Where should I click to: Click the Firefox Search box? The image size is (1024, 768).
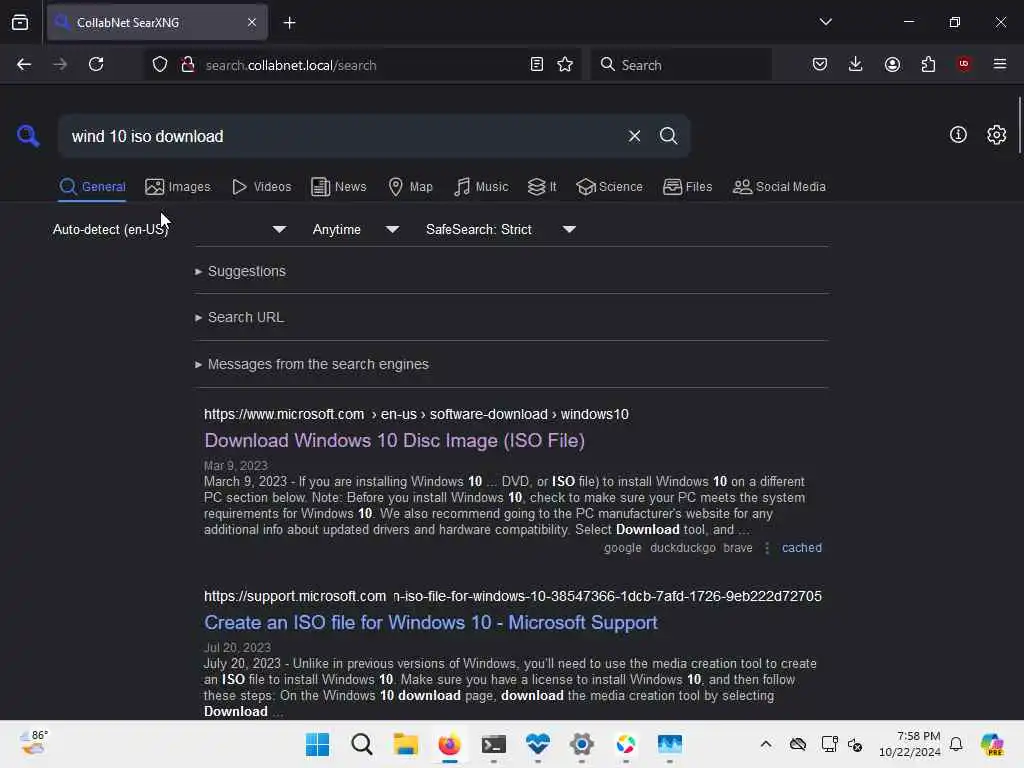(x=681, y=65)
